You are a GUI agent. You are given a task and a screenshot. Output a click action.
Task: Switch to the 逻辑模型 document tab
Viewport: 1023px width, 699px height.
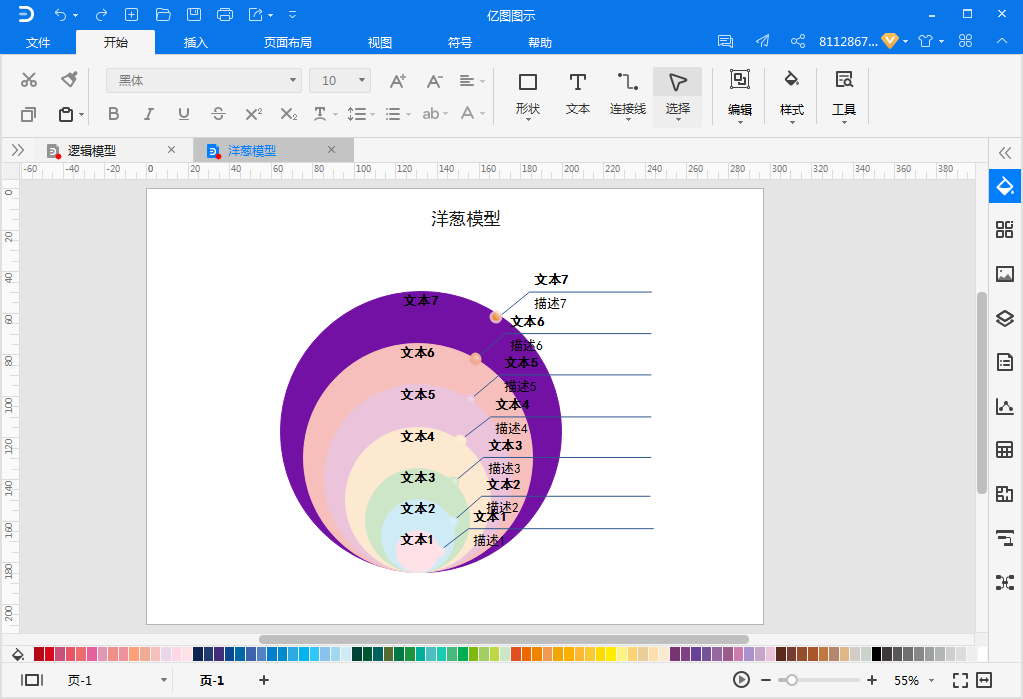click(x=91, y=151)
